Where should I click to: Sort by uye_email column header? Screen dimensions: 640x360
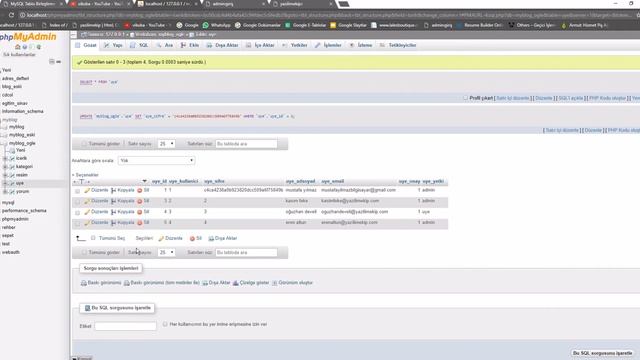tap(332, 181)
